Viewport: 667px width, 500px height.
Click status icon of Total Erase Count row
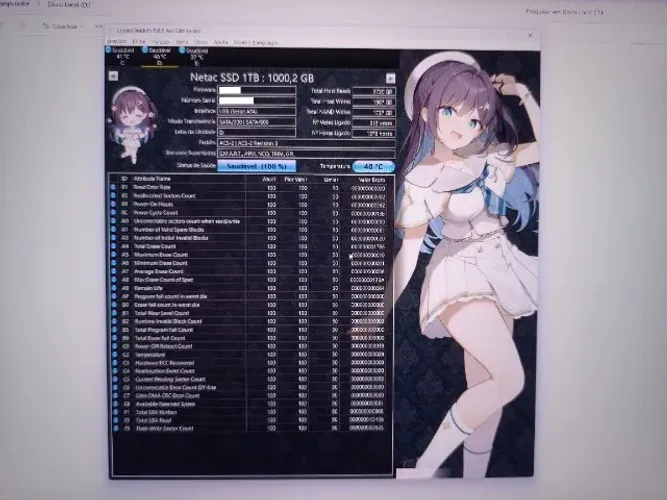click(114, 246)
